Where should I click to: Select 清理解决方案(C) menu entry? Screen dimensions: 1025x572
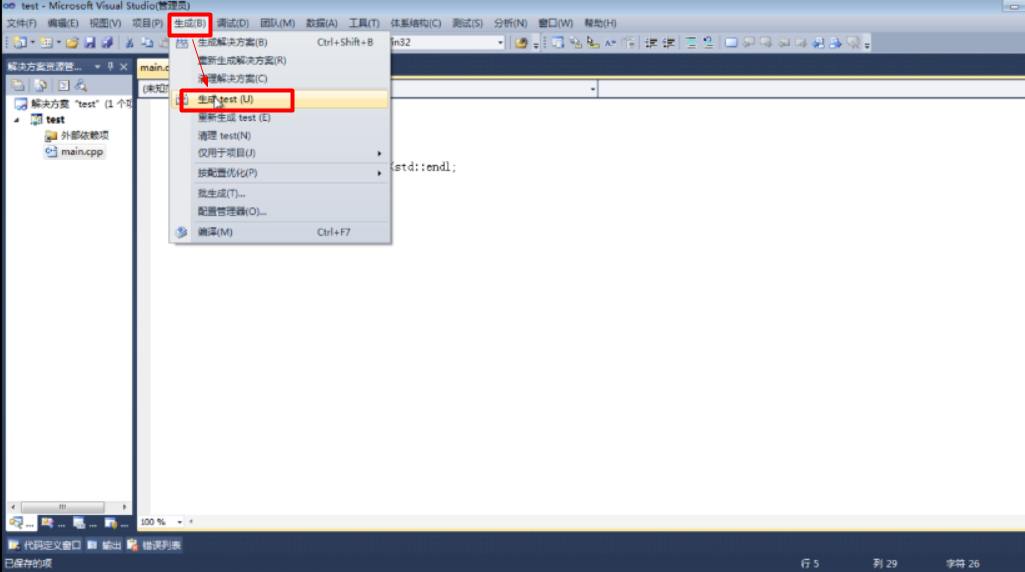click(281, 78)
